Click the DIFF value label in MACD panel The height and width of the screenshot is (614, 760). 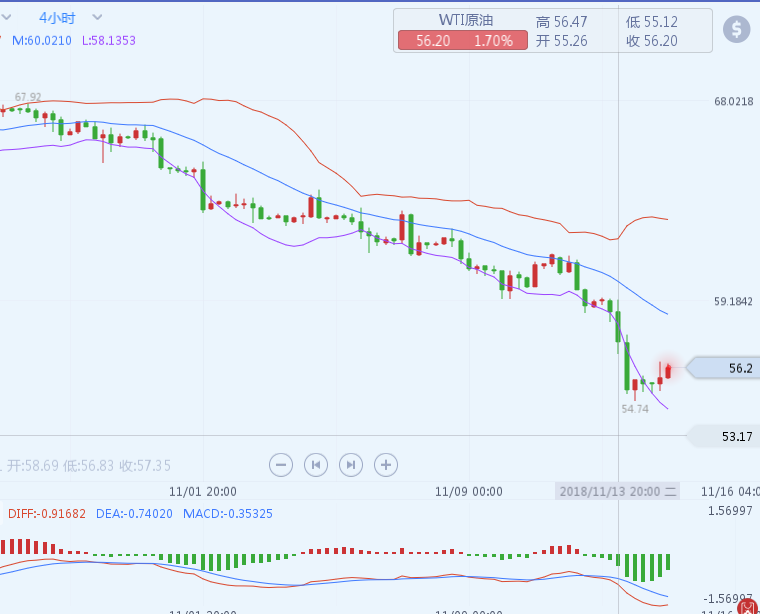[47, 513]
